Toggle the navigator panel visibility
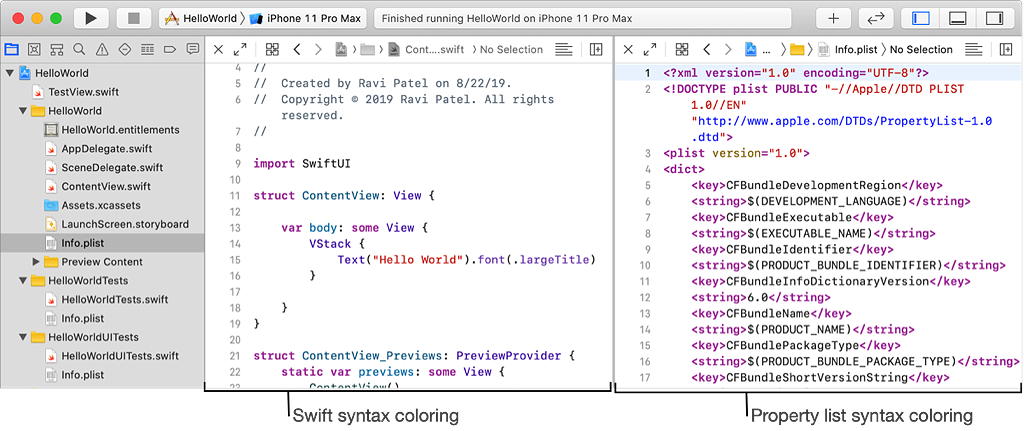The width and height of the screenshot is (1024, 431). tap(920, 18)
